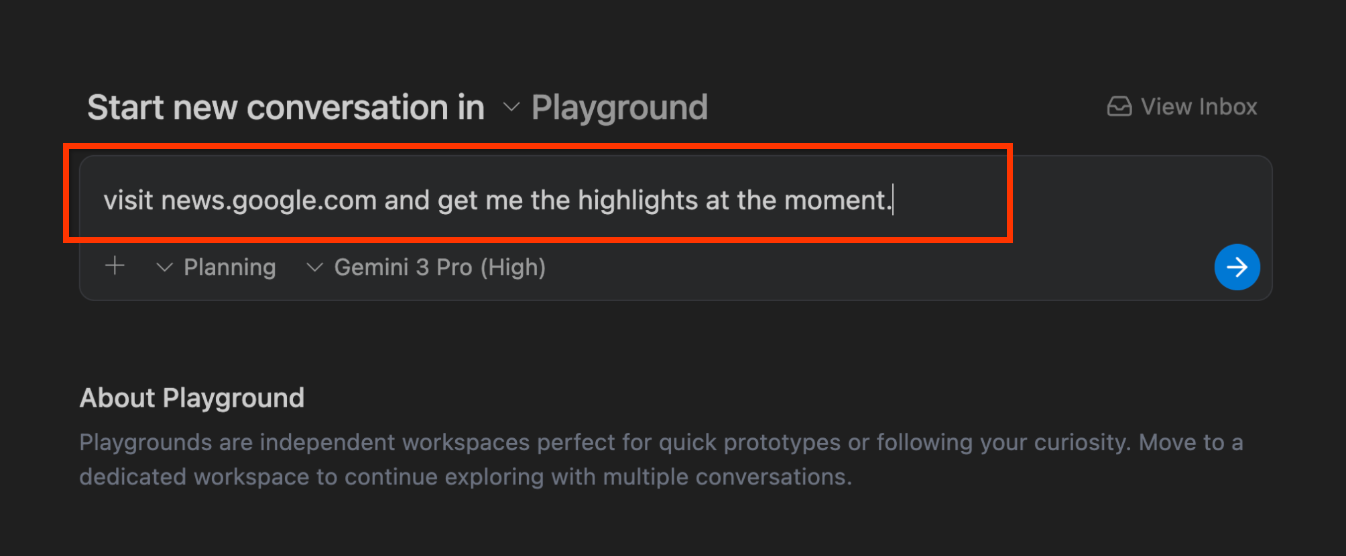Place cursor at end of prompt text
Viewport: 1346px width, 556px height.
[x=892, y=200]
